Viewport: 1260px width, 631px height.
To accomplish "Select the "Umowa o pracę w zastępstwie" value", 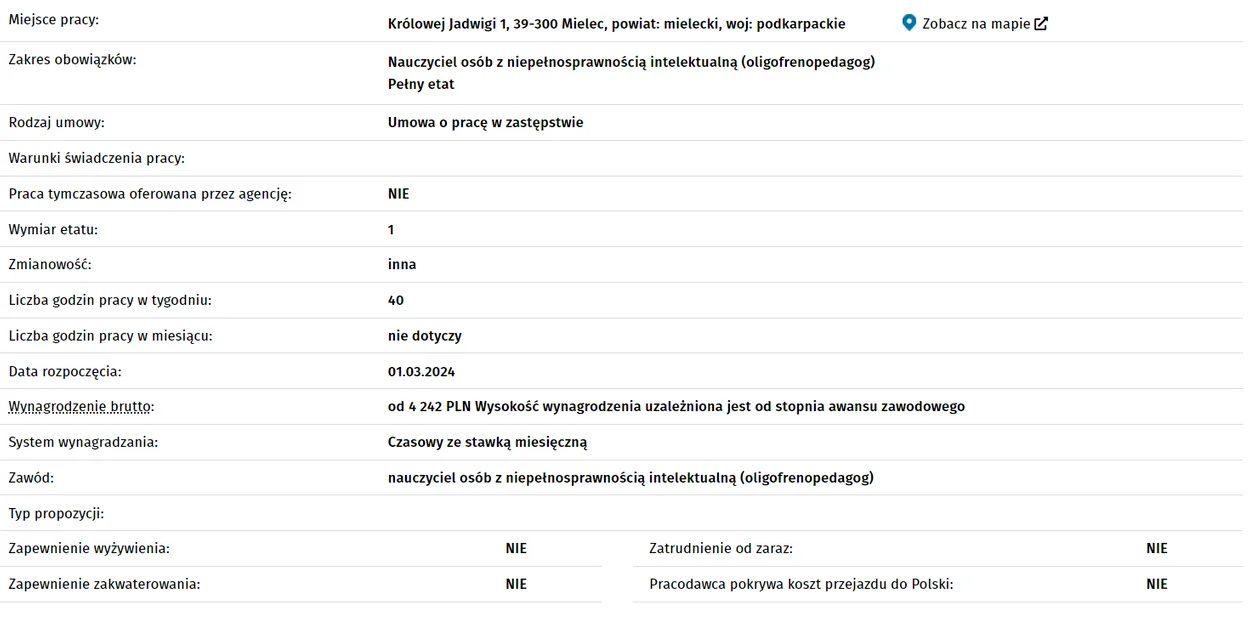I will [x=485, y=123].
